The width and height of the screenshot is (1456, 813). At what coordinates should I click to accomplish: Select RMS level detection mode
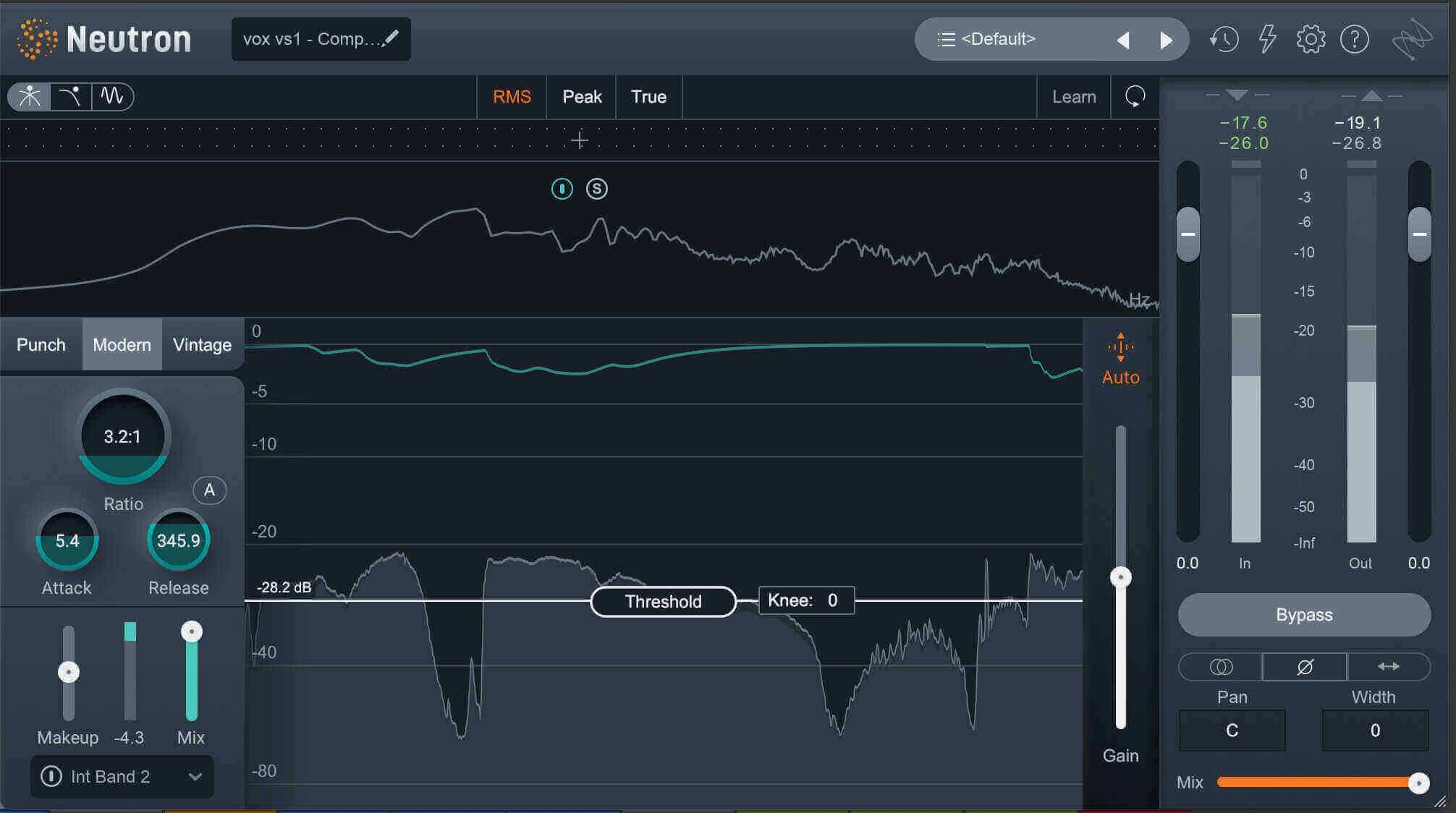pos(512,96)
